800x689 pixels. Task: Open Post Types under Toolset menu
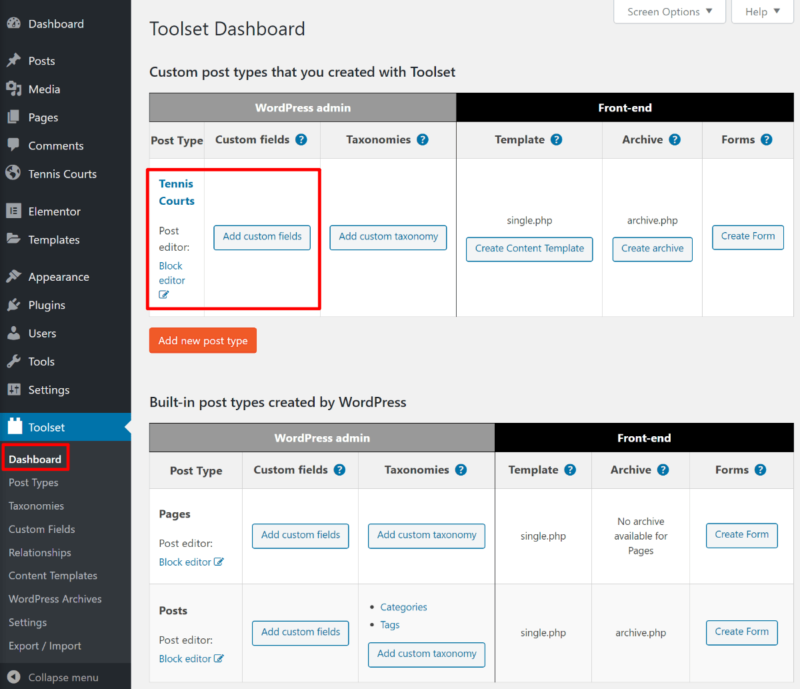[33, 482]
